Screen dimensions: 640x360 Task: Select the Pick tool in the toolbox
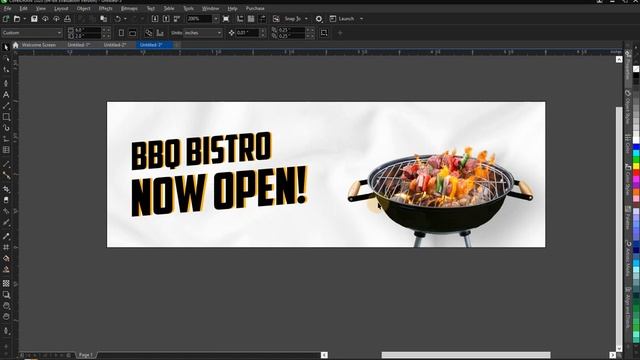tap(6, 47)
